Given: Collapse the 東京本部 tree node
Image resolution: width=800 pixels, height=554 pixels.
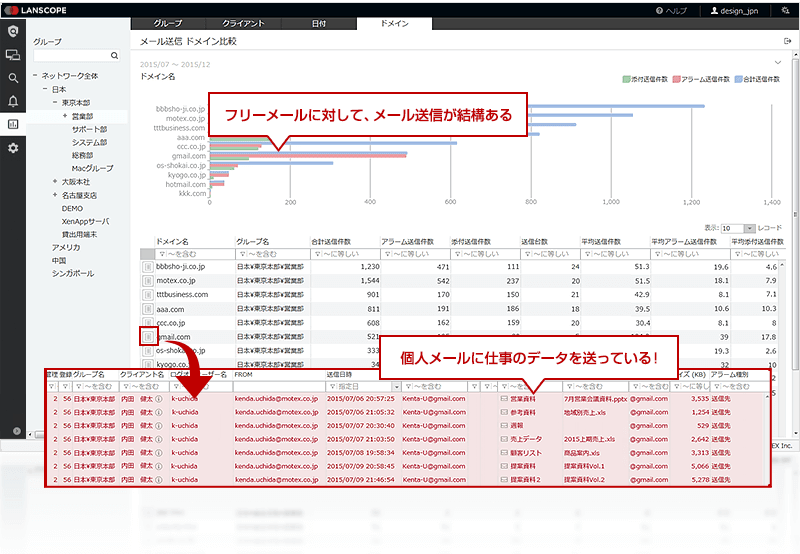Looking at the screenshot, I should (55, 102).
